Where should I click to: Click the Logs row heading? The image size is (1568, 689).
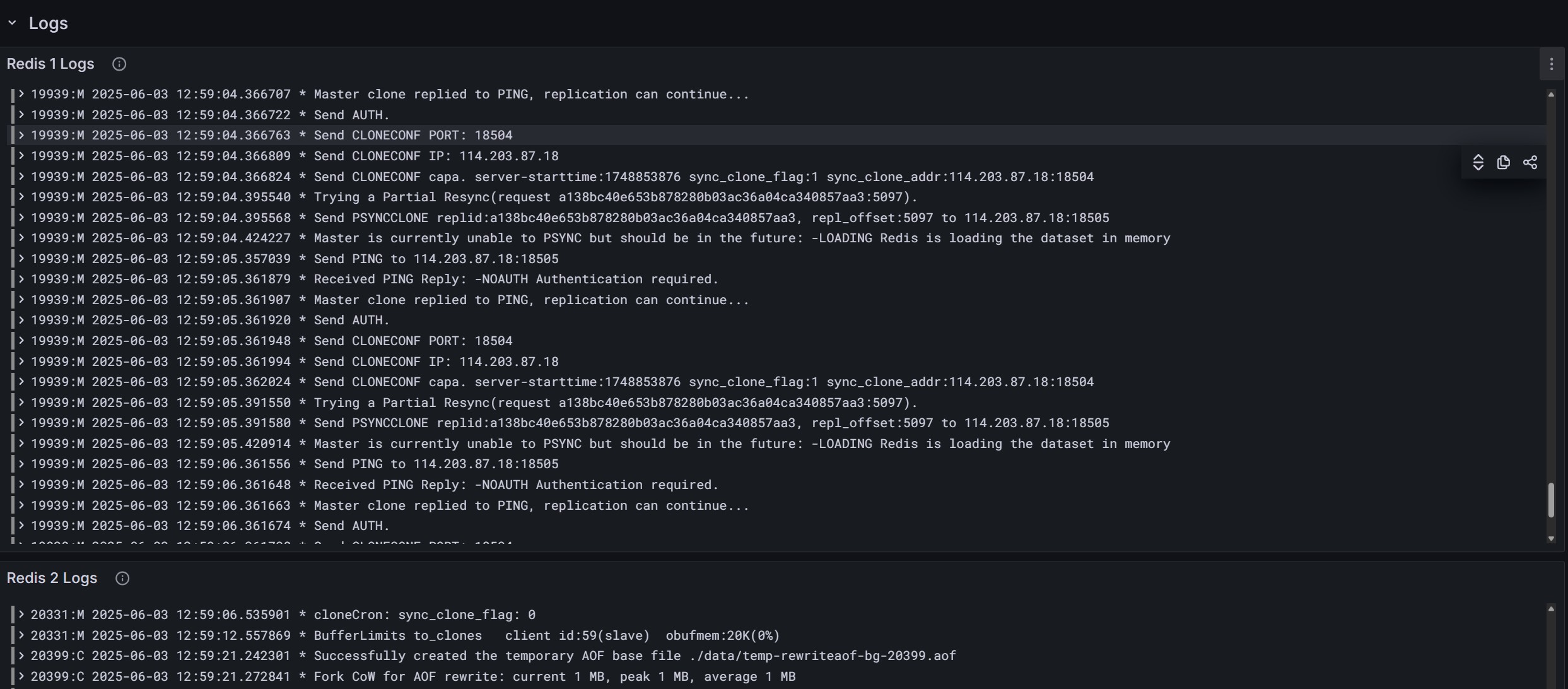click(48, 23)
